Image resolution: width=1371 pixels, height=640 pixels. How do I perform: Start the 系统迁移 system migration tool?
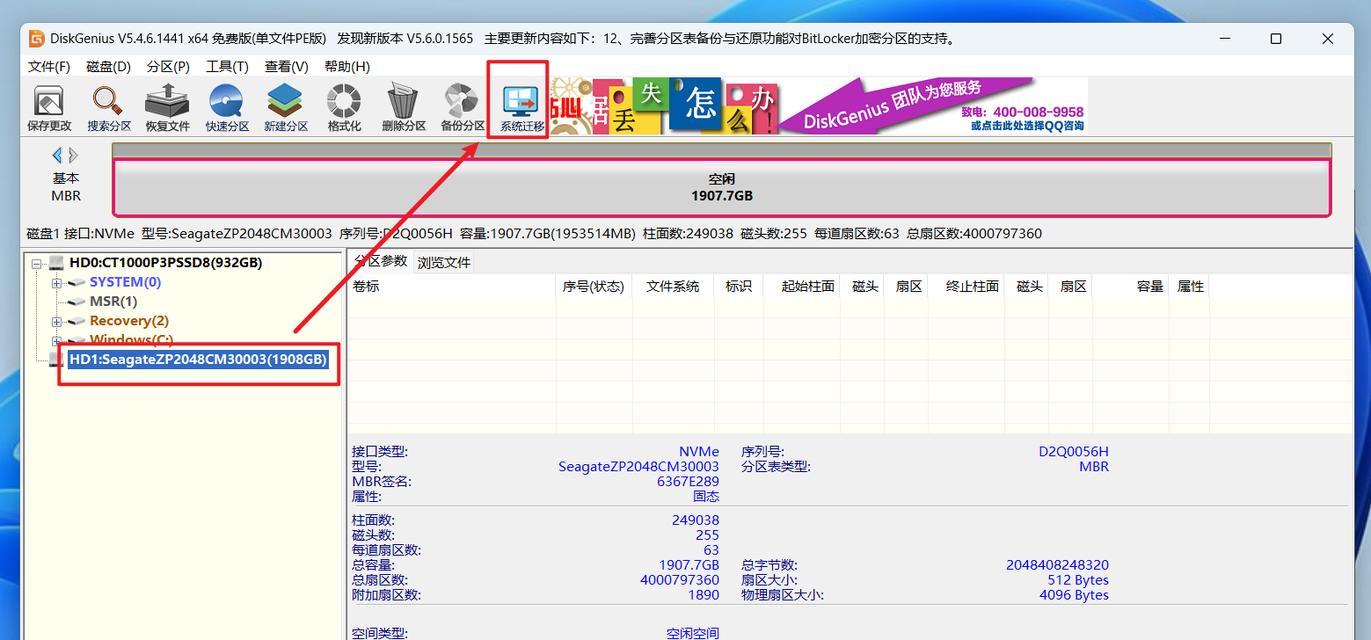point(521,108)
